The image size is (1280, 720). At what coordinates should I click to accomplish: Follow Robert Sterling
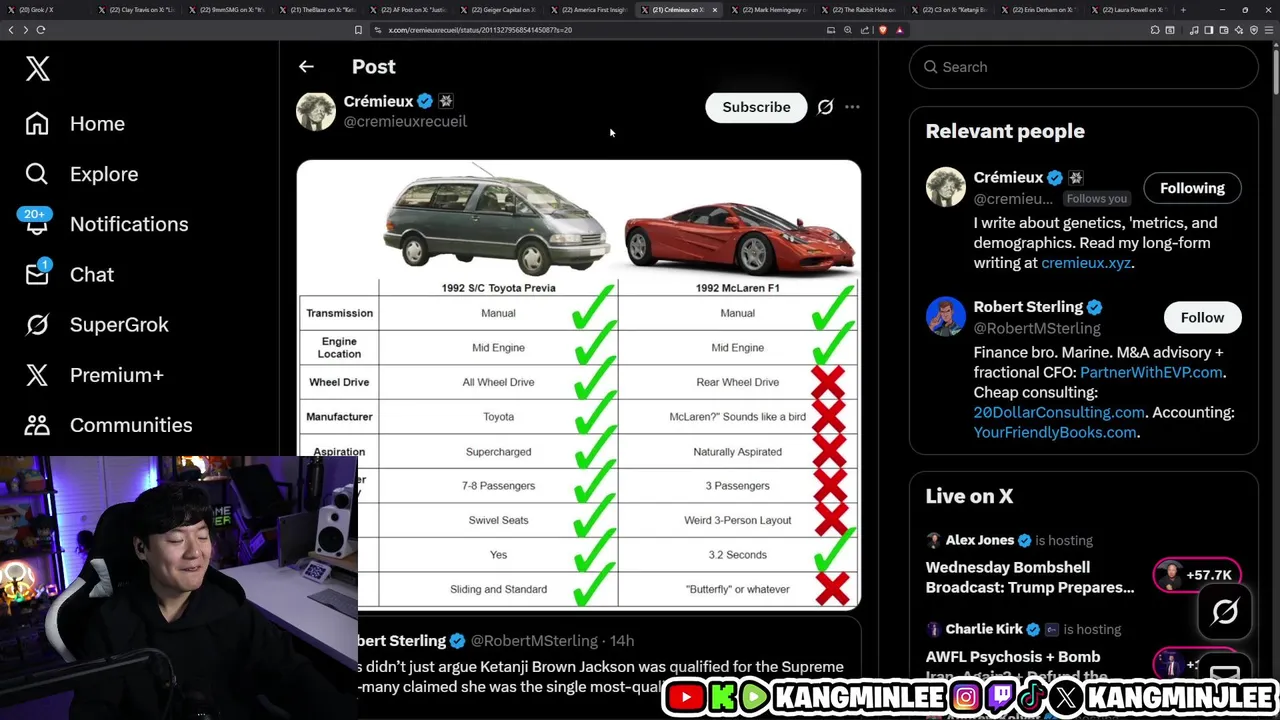(1202, 317)
